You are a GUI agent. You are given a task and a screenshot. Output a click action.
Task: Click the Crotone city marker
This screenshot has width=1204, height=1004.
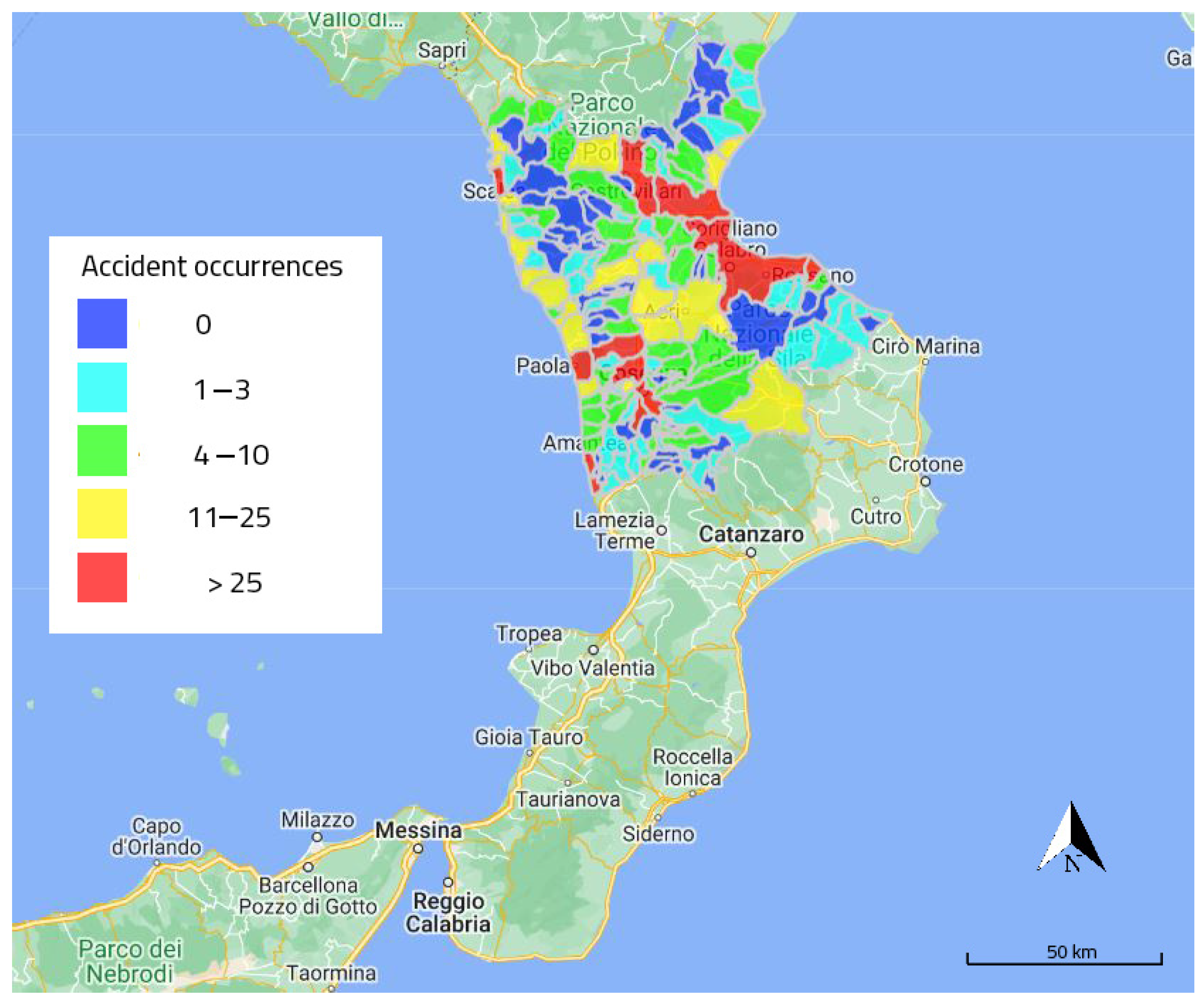pyautogui.click(x=925, y=482)
